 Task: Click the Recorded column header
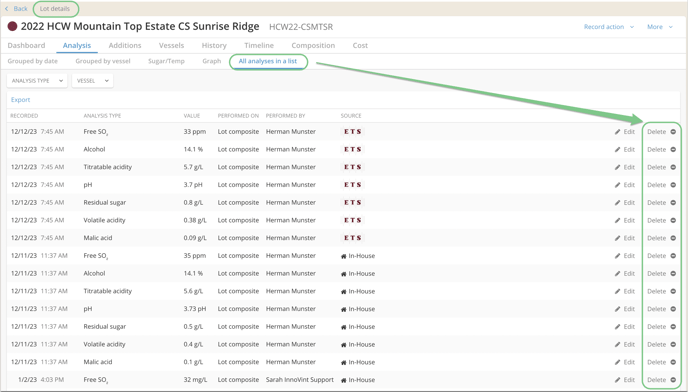[24, 116]
